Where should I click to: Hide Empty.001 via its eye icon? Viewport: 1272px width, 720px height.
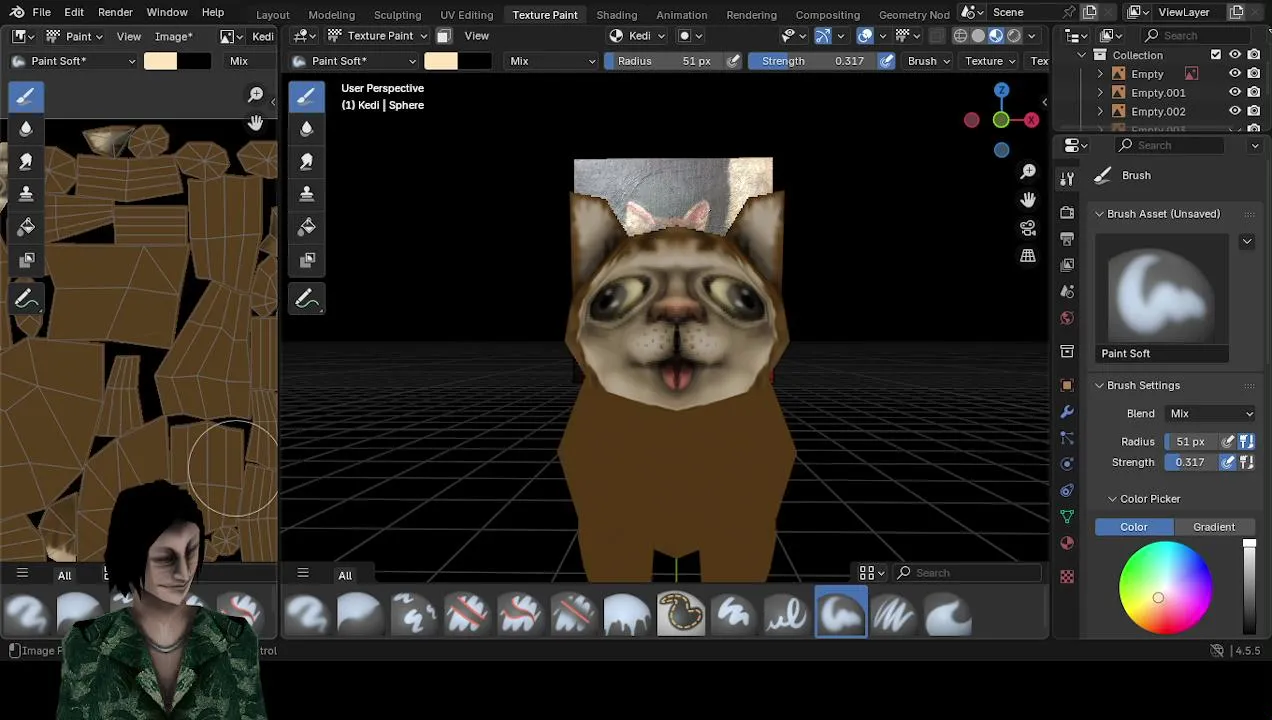pyautogui.click(x=1235, y=92)
